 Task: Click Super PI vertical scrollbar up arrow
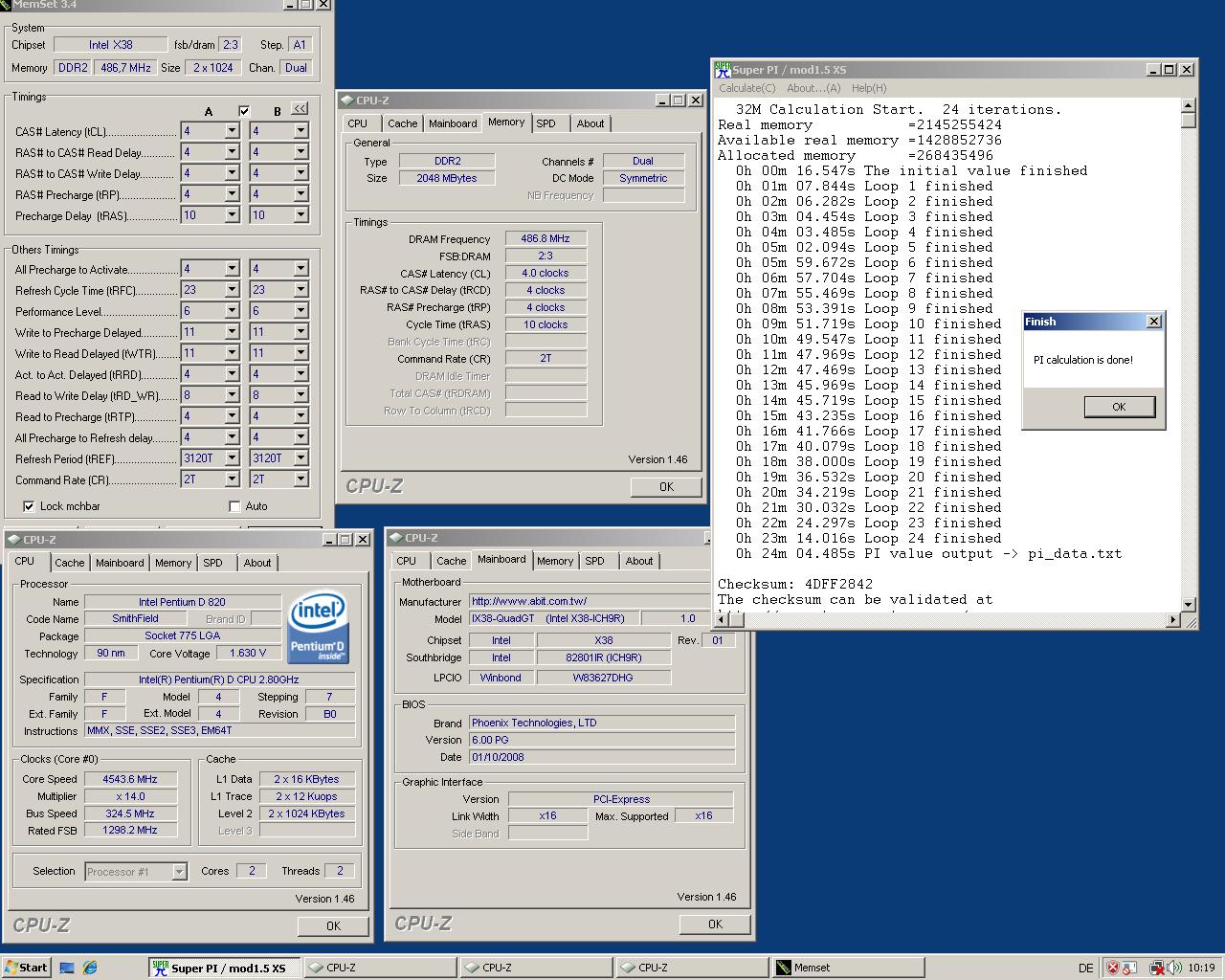click(1188, 105)
